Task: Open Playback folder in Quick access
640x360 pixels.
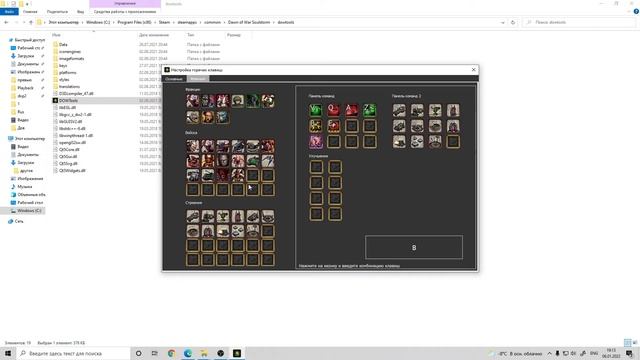Action: coord(25,88)
